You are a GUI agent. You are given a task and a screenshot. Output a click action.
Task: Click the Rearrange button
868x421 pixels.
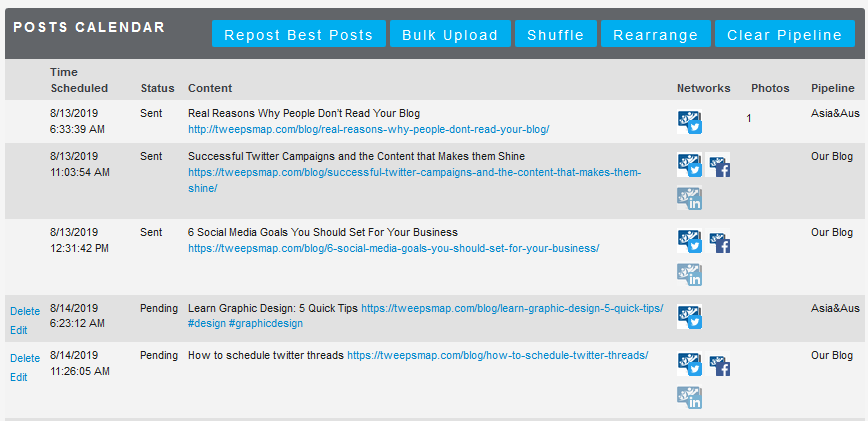(656, 35)
